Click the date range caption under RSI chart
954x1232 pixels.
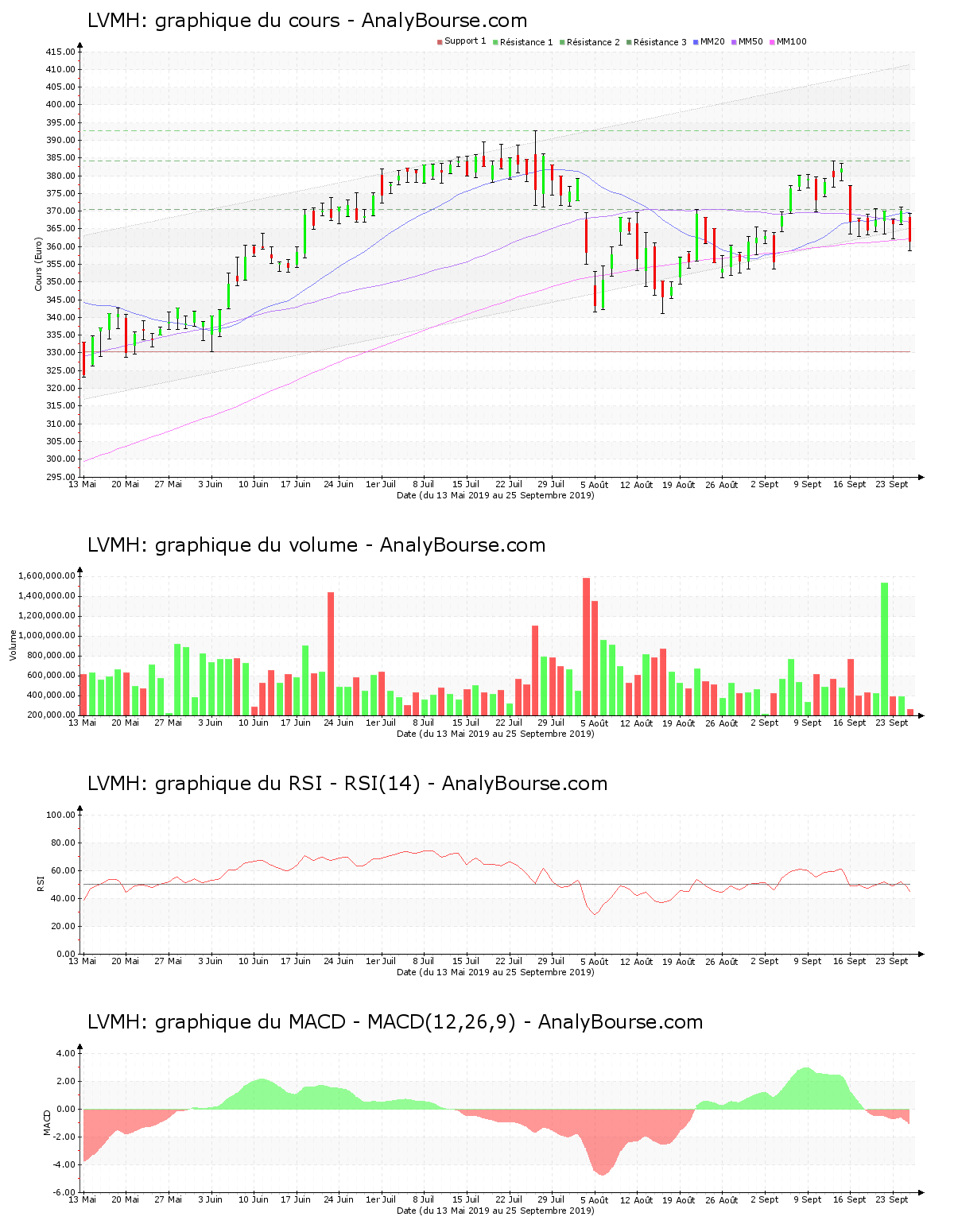[495, 972]
